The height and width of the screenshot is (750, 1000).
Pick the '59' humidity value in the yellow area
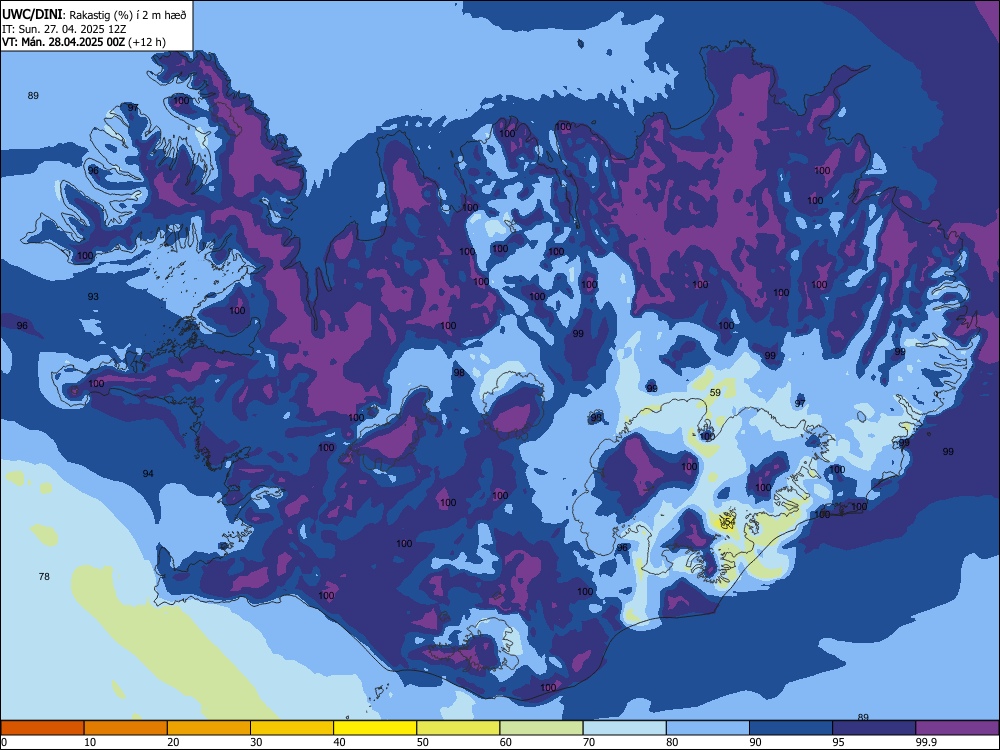click(x=715, y=393)
